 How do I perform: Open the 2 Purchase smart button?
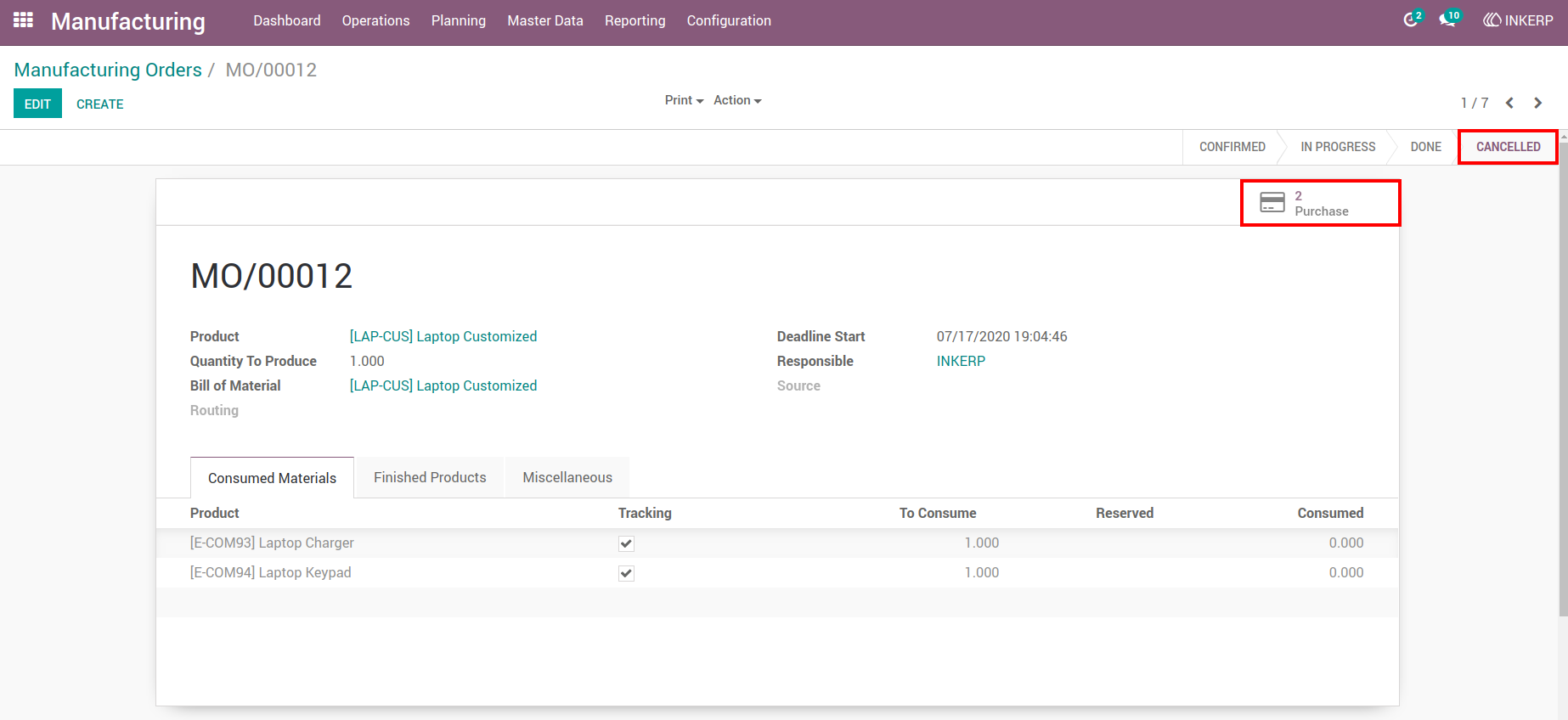1321,203
